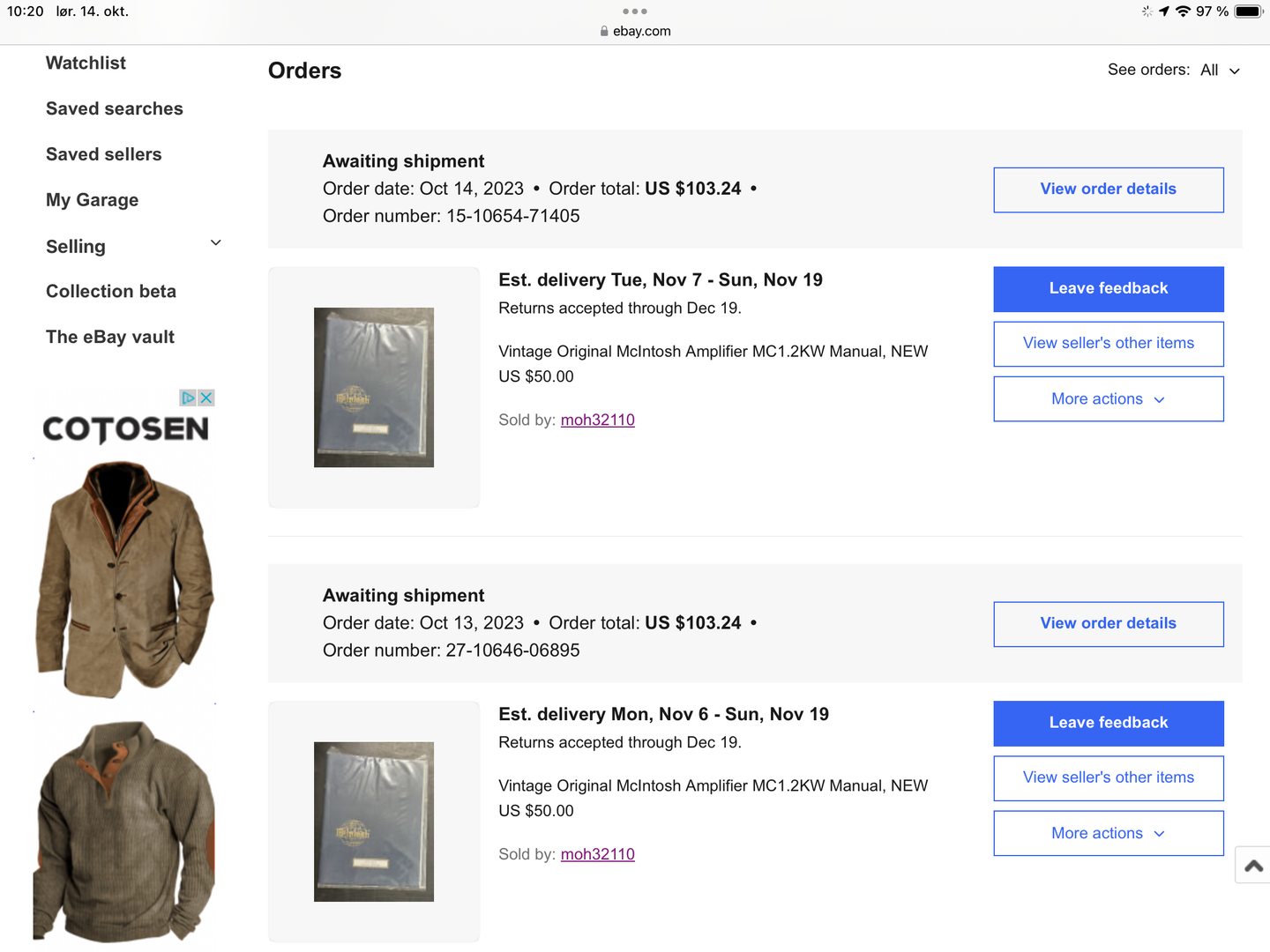
Task: View seller's other items for second order
Action: [x=1108, y=778]
